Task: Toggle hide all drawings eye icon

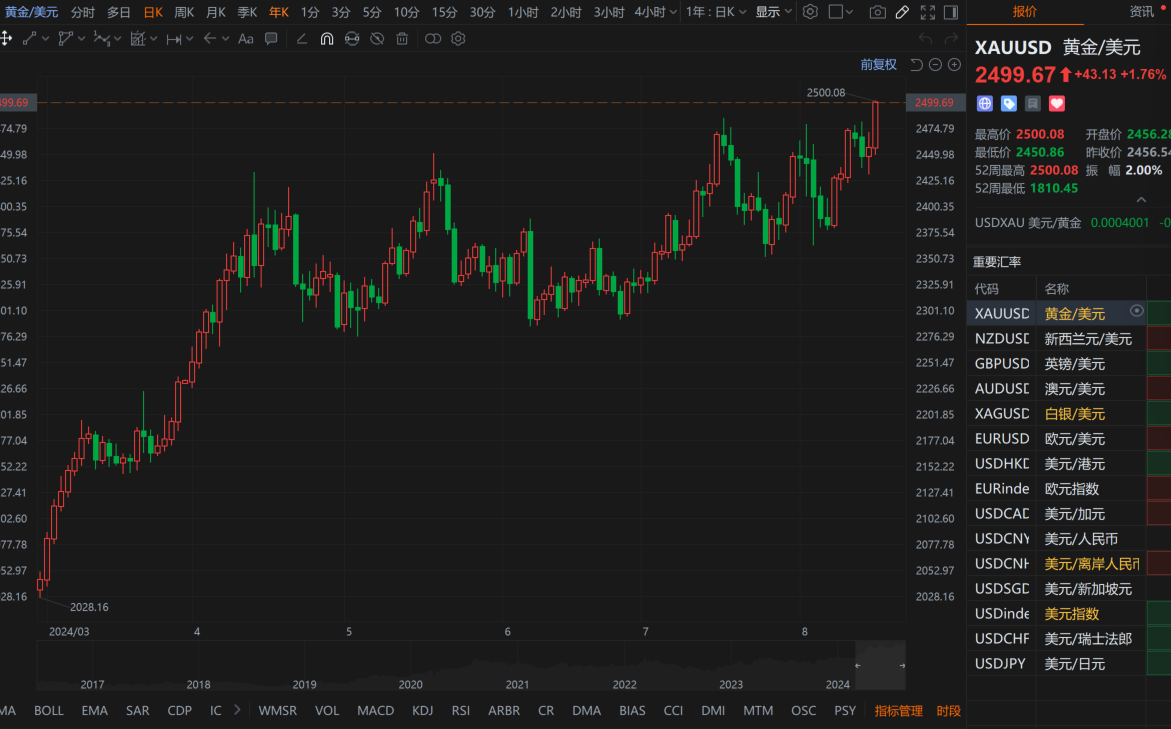Action: coord(377,39)
